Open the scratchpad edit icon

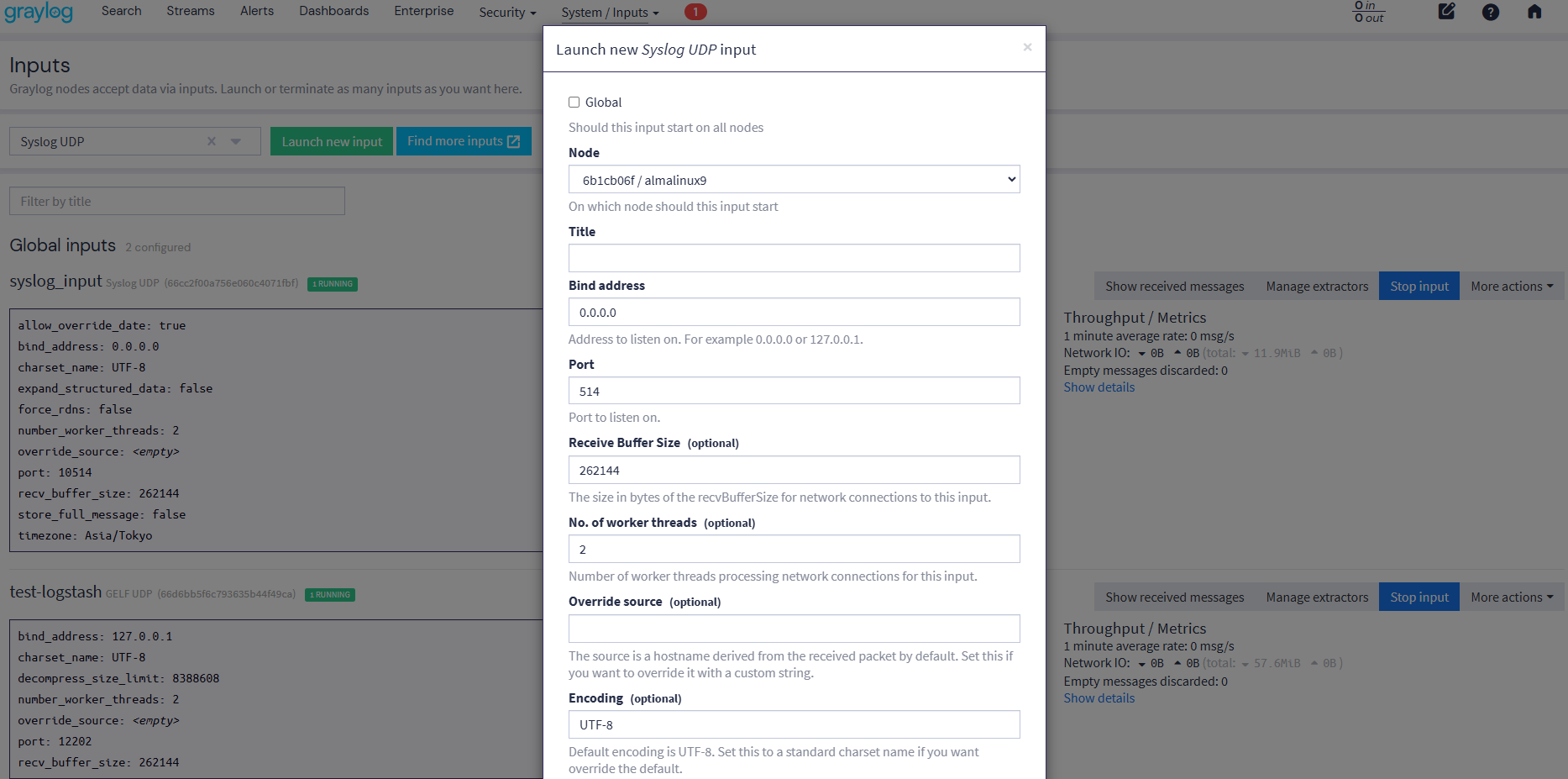[x=1446, y=12]
